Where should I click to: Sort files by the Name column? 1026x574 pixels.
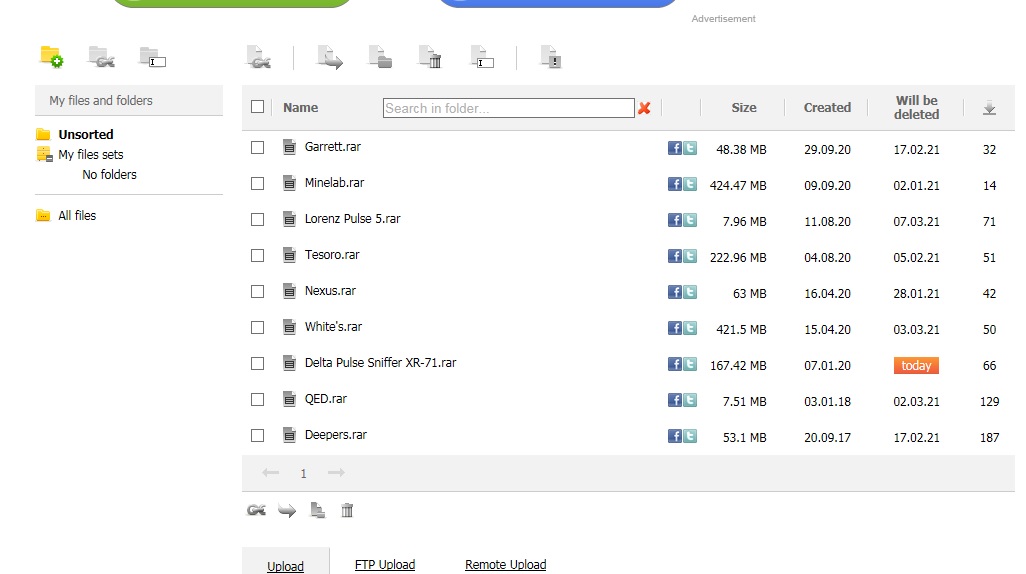point(300,107)
